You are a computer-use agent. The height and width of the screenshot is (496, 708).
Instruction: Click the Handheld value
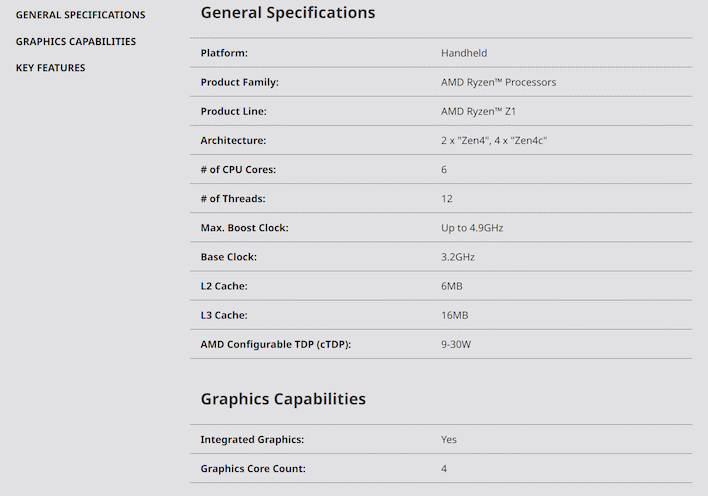coord(464,53)
